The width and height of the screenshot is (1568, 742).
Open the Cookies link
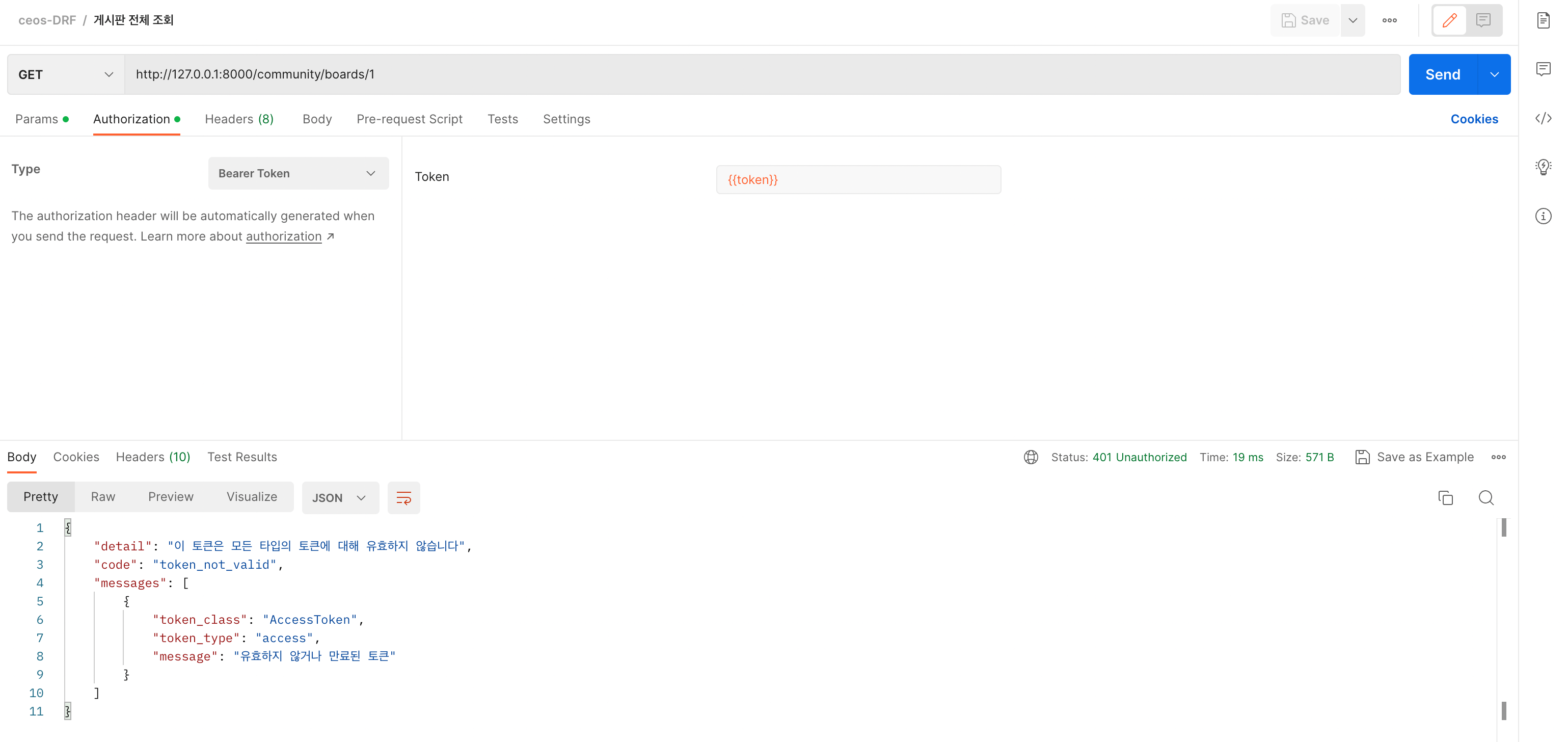click(x=1474, y=119)
